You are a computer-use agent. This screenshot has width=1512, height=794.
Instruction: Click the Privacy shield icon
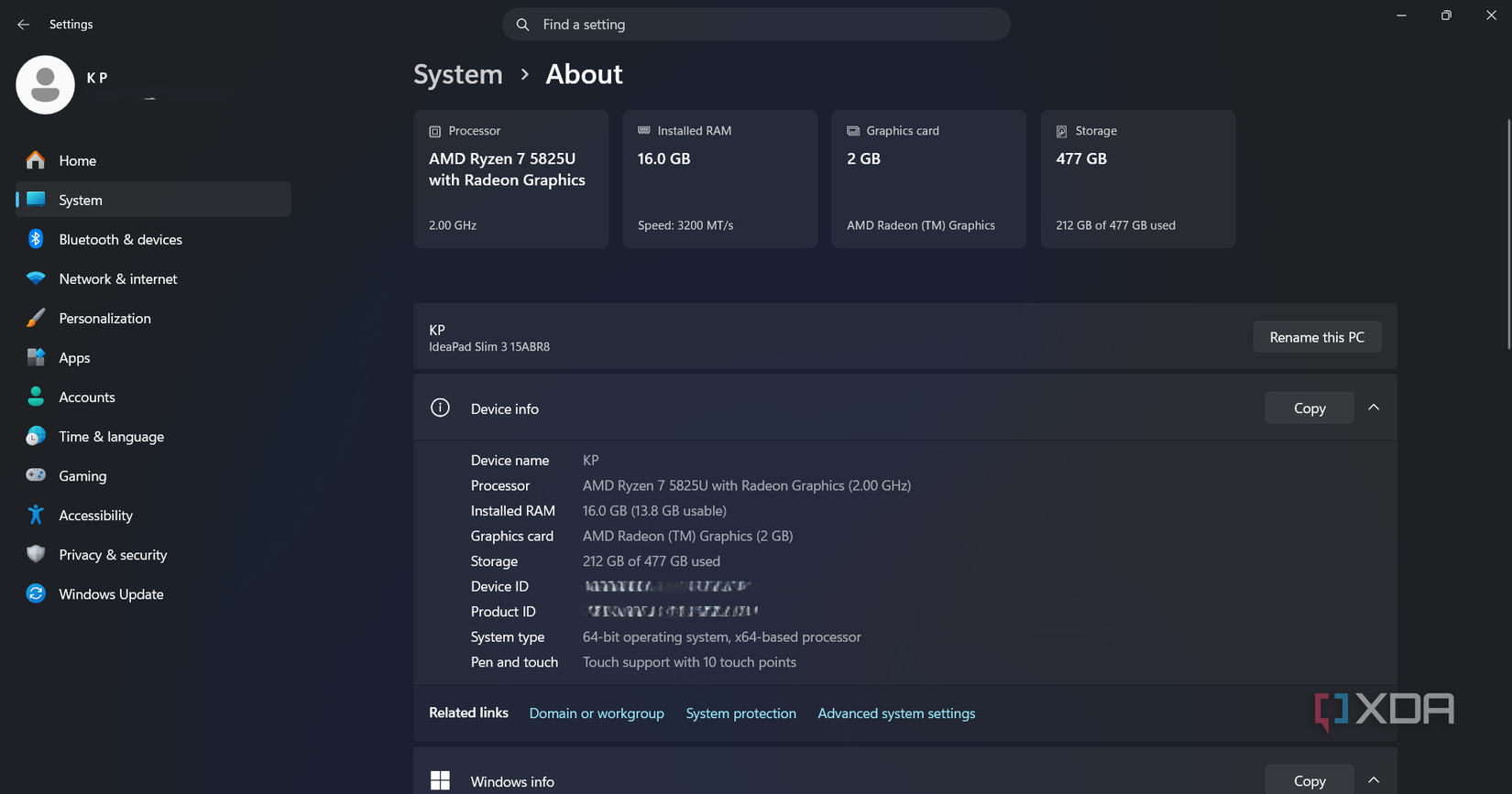pos(36,554)
